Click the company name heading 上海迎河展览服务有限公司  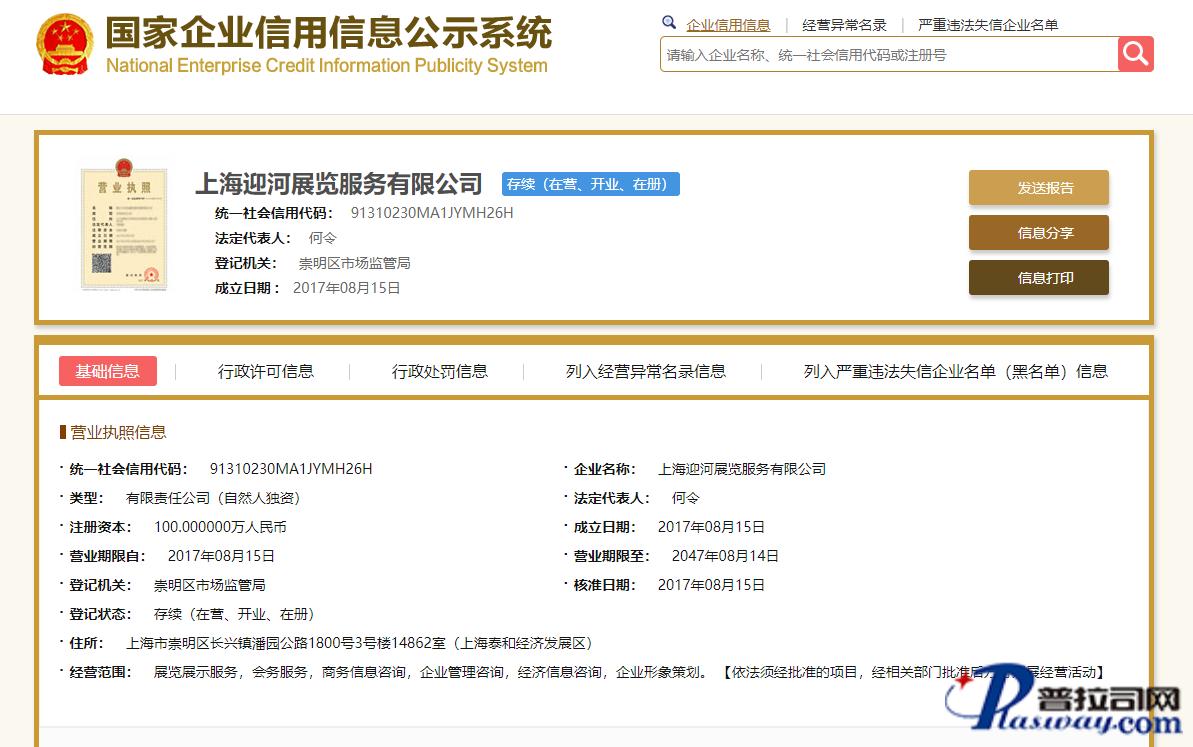coord(338,184)
